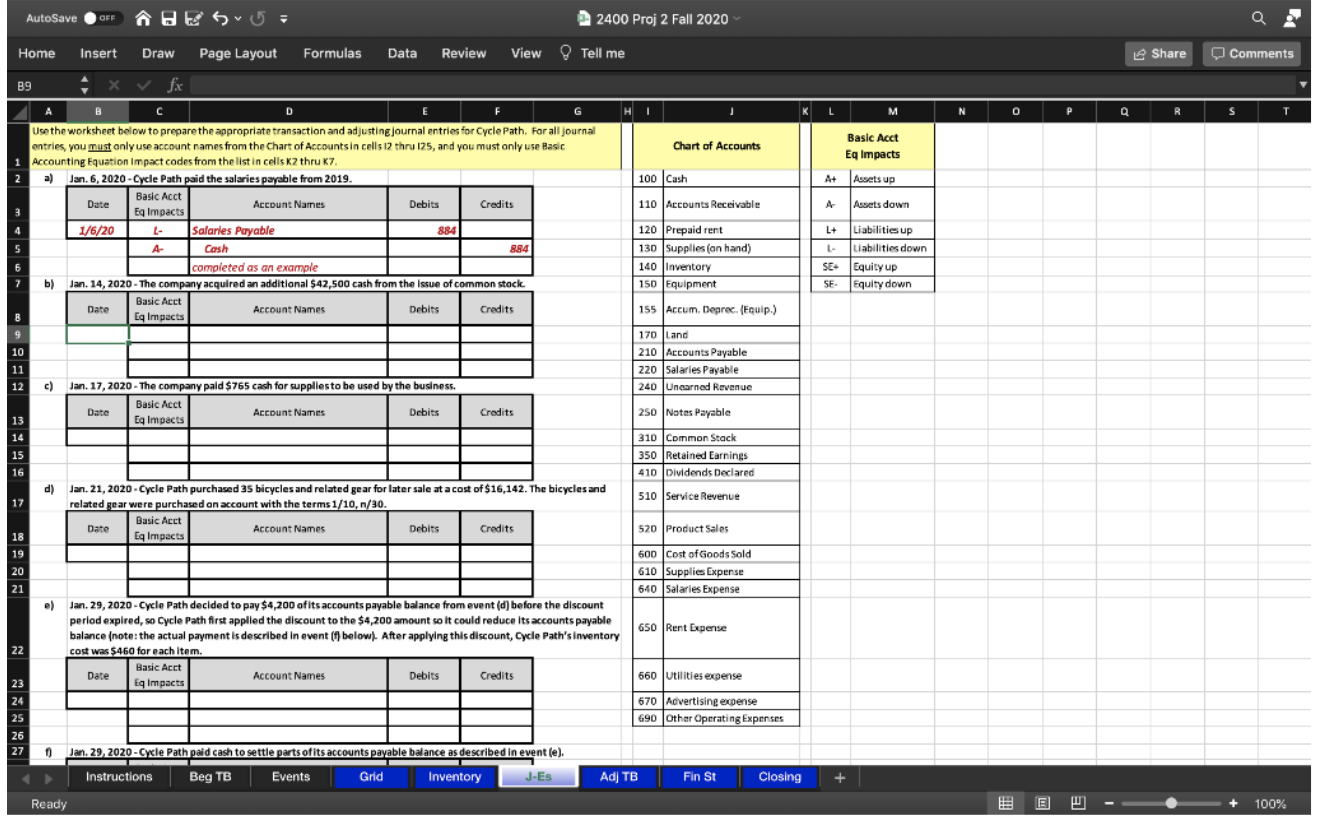This screenshot has width=1336, height=820.
Task: Click the Share button
Action: pyautogui.click(x=1158, y=54)
